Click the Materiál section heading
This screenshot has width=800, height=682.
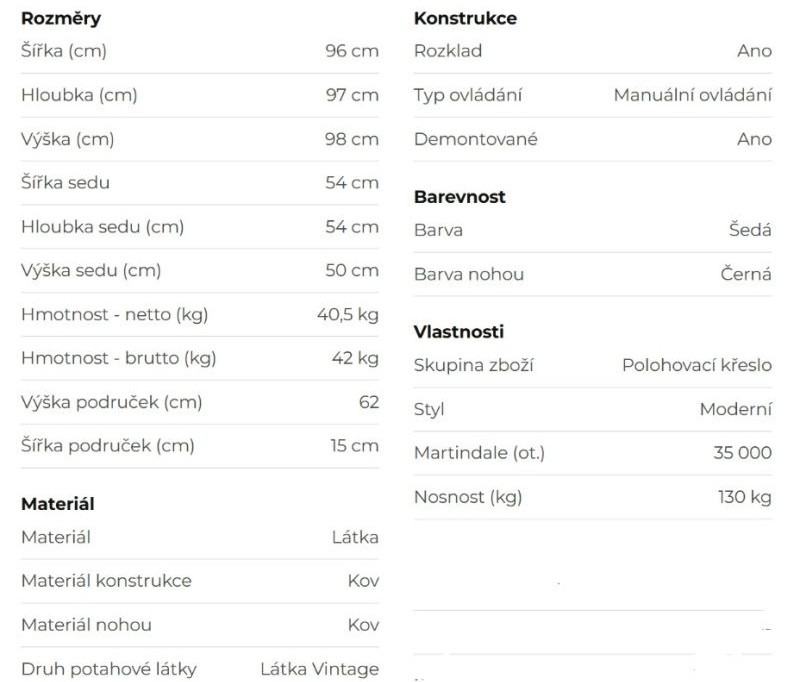58,505
